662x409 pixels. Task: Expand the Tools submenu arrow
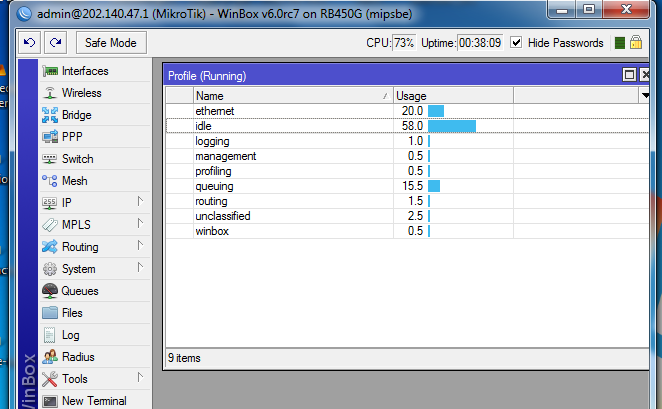(x=140, y=377)
